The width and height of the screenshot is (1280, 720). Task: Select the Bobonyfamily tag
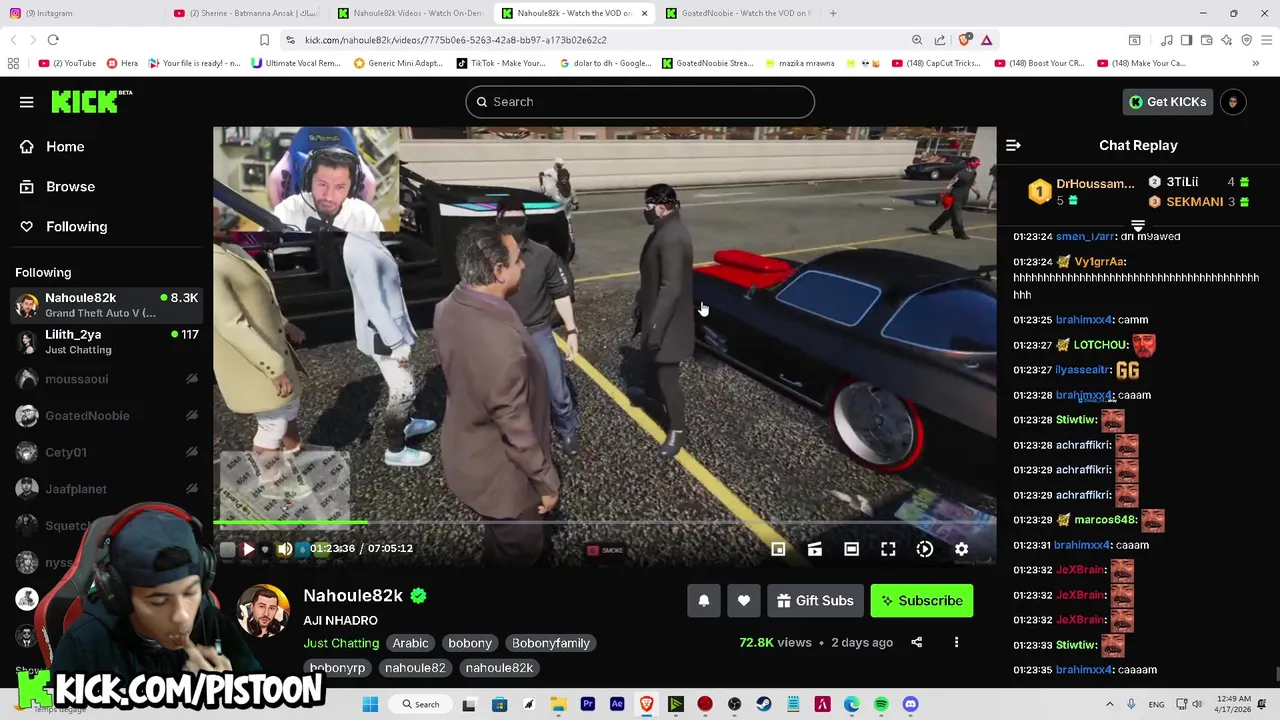(x=551, y=643)
